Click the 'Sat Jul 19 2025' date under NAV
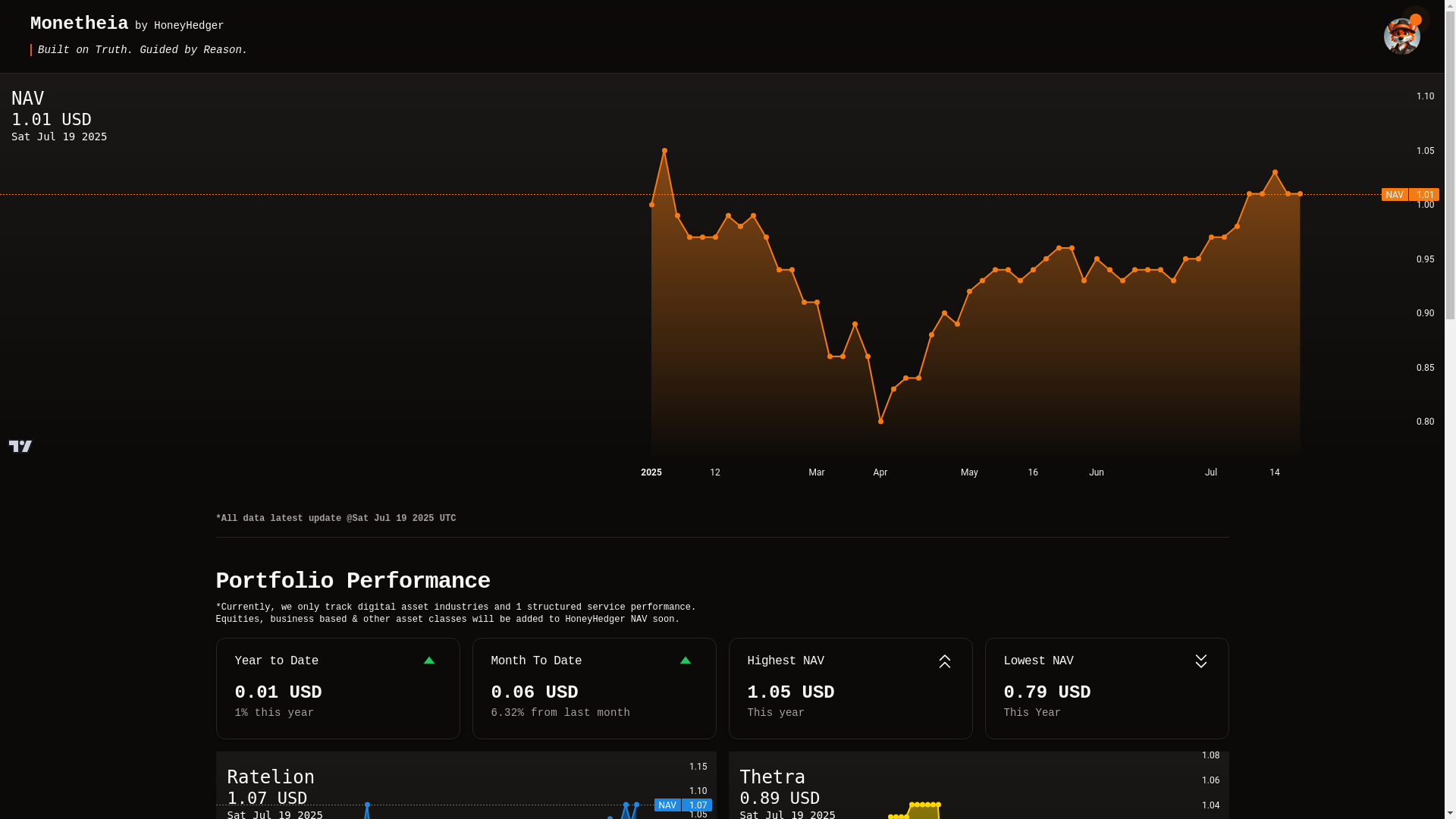 59,137
